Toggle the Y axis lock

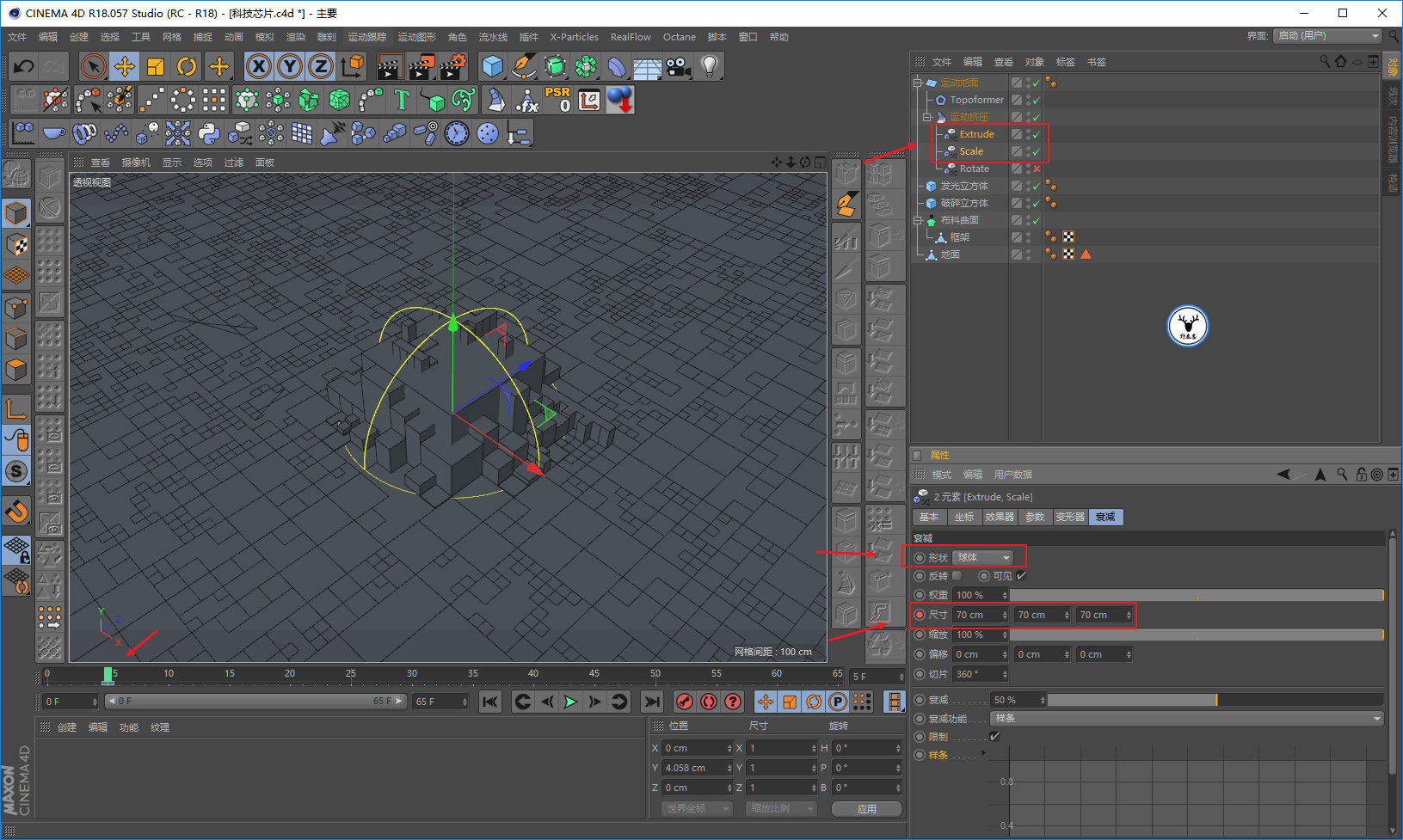[x=290, y=66]
